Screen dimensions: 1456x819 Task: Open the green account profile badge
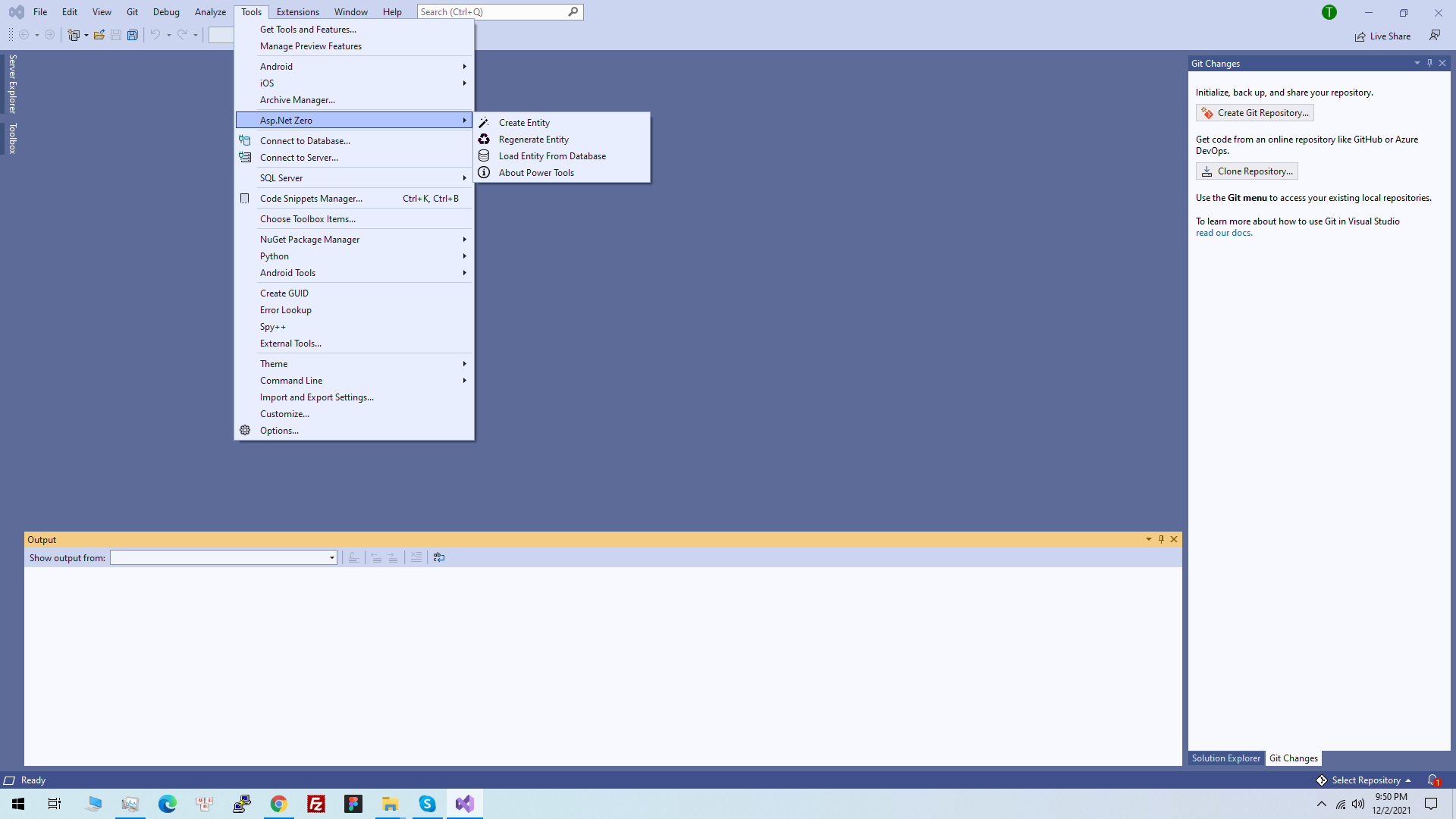point(1329,12)
